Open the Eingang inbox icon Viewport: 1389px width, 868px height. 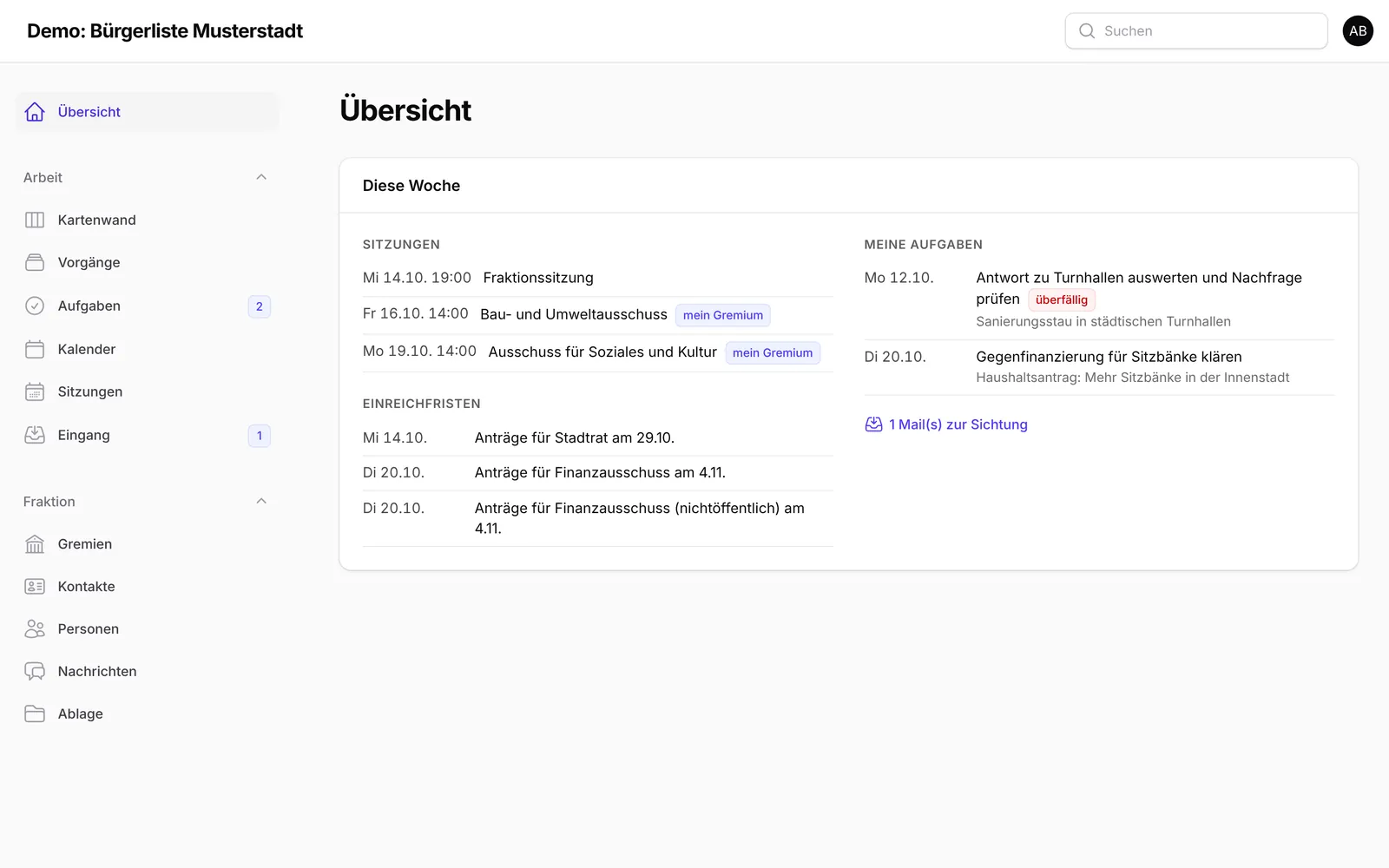[35, 435]
